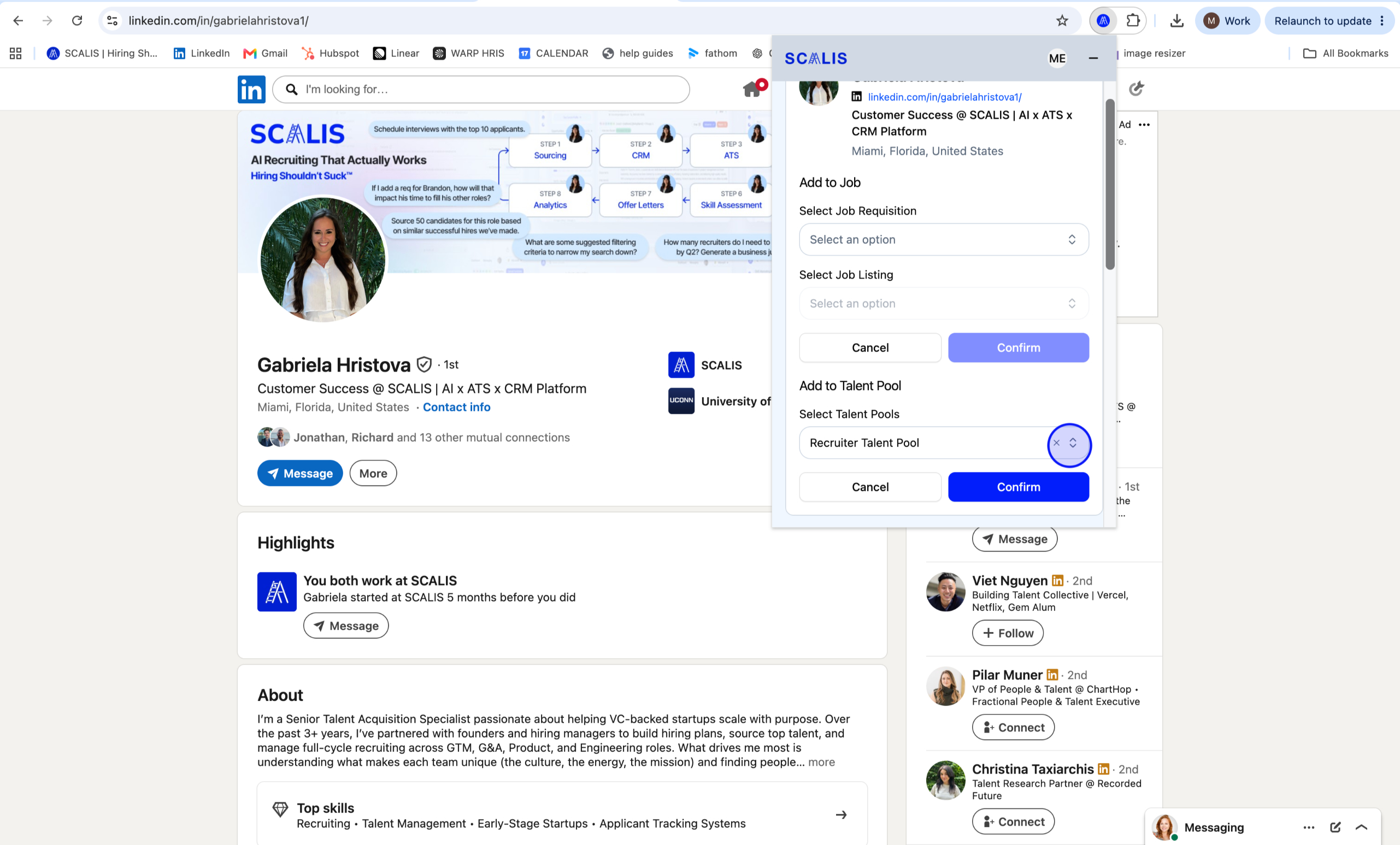Click the refresh-arrow icon right of SCALIS panel
The width and height of the screenshot is (1400, 845).
(x=1136, y=88)
